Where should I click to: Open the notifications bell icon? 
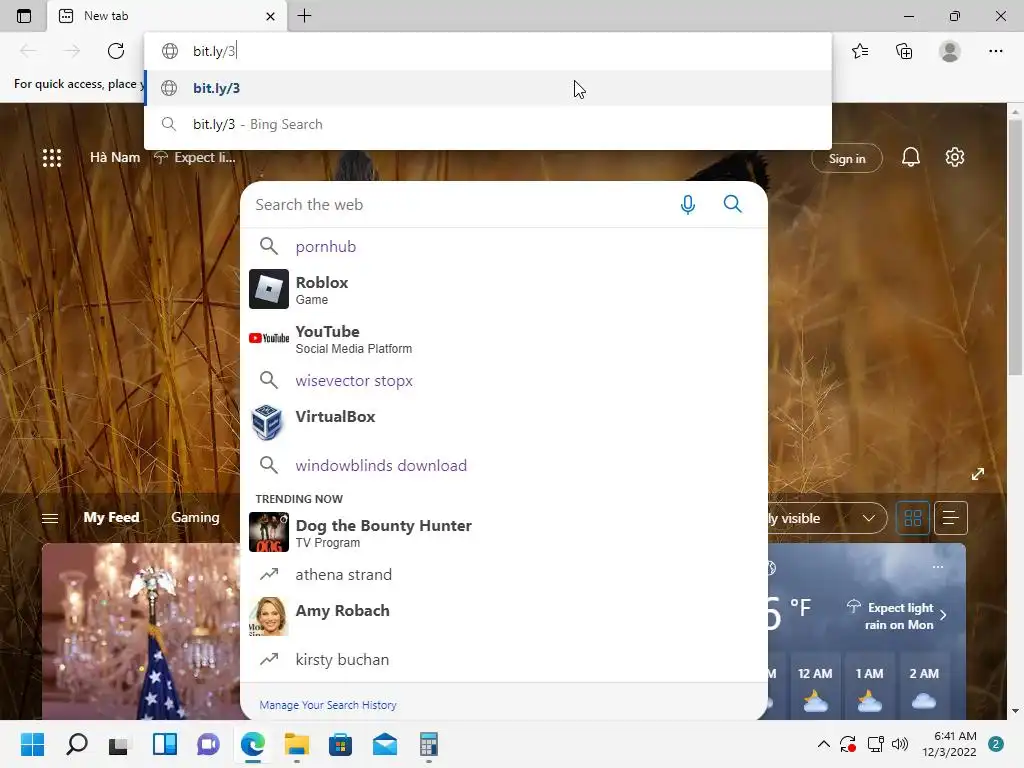[x=910, y=157]
